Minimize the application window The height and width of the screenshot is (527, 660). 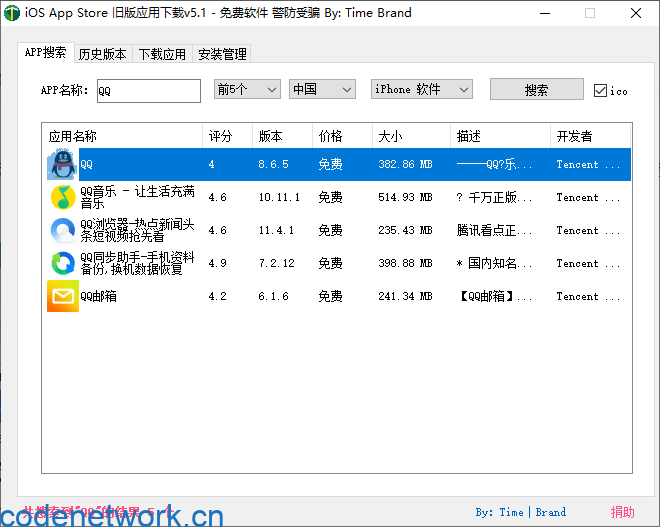coord(545,13)
